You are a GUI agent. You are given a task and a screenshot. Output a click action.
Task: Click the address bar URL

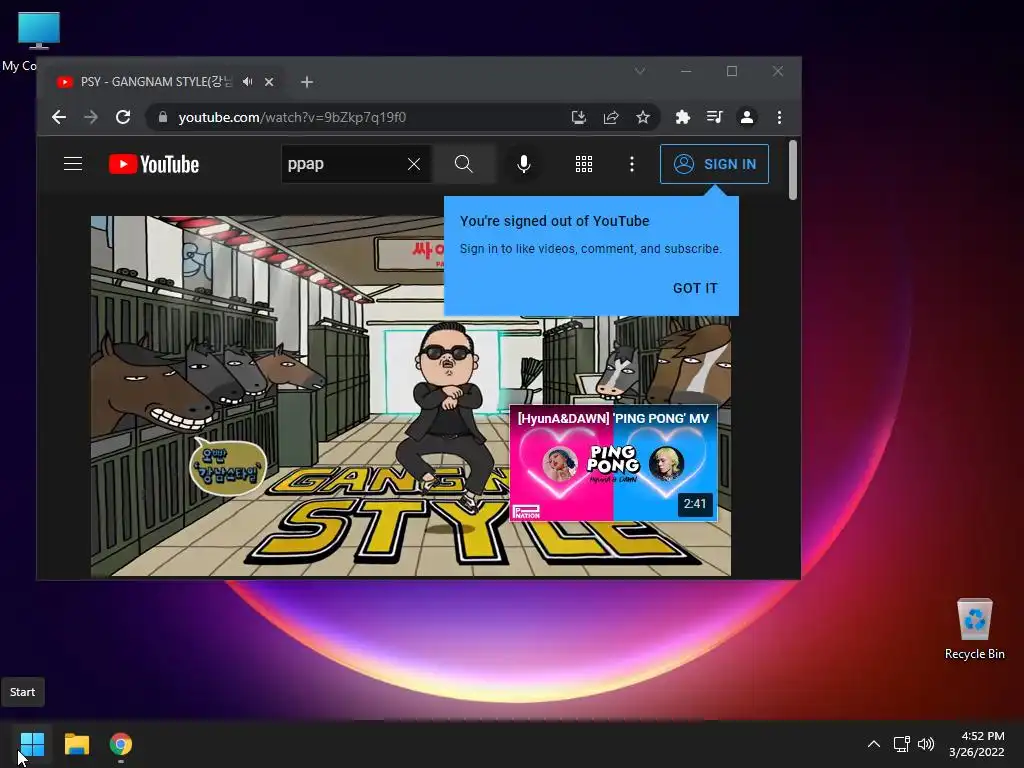(x=292, y=118)
